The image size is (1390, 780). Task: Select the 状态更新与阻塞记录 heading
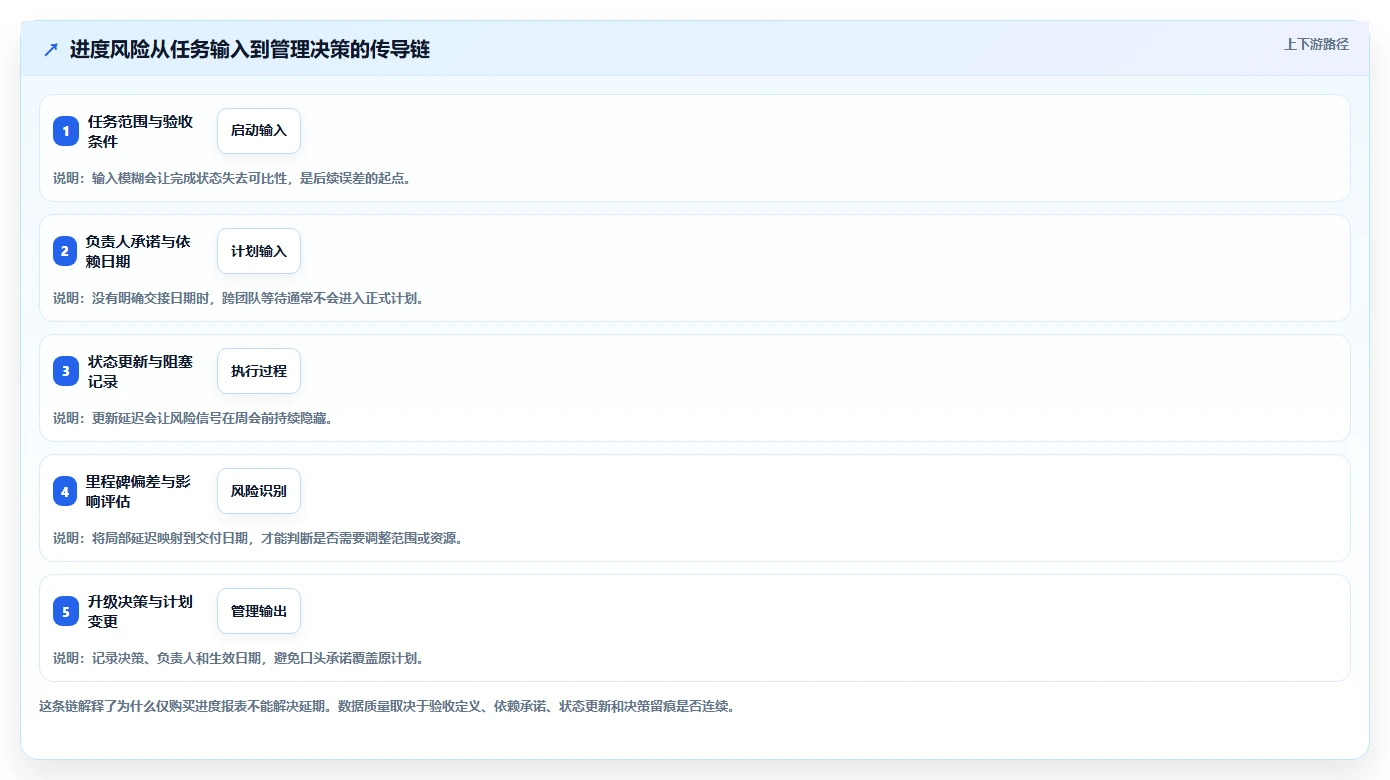[x=140, y=371]
